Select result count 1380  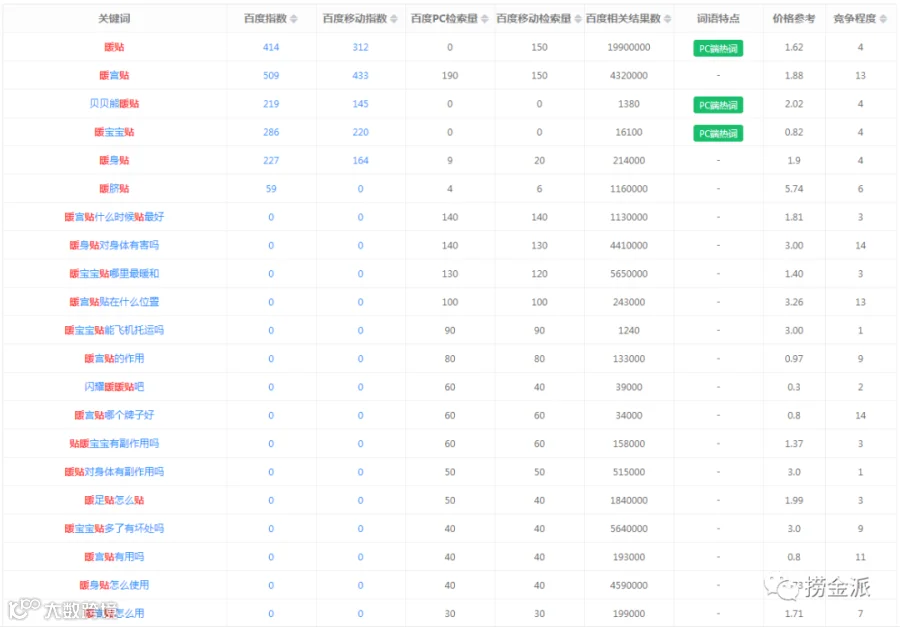(x=629, y=104)
